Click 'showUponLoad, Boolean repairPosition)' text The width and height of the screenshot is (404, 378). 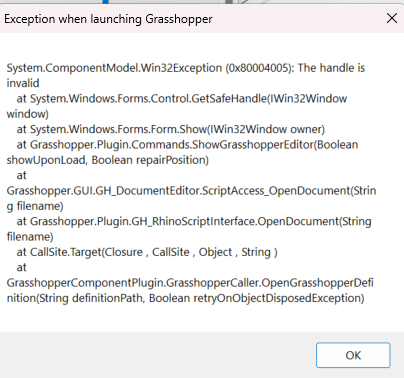(x=108, y=160)
